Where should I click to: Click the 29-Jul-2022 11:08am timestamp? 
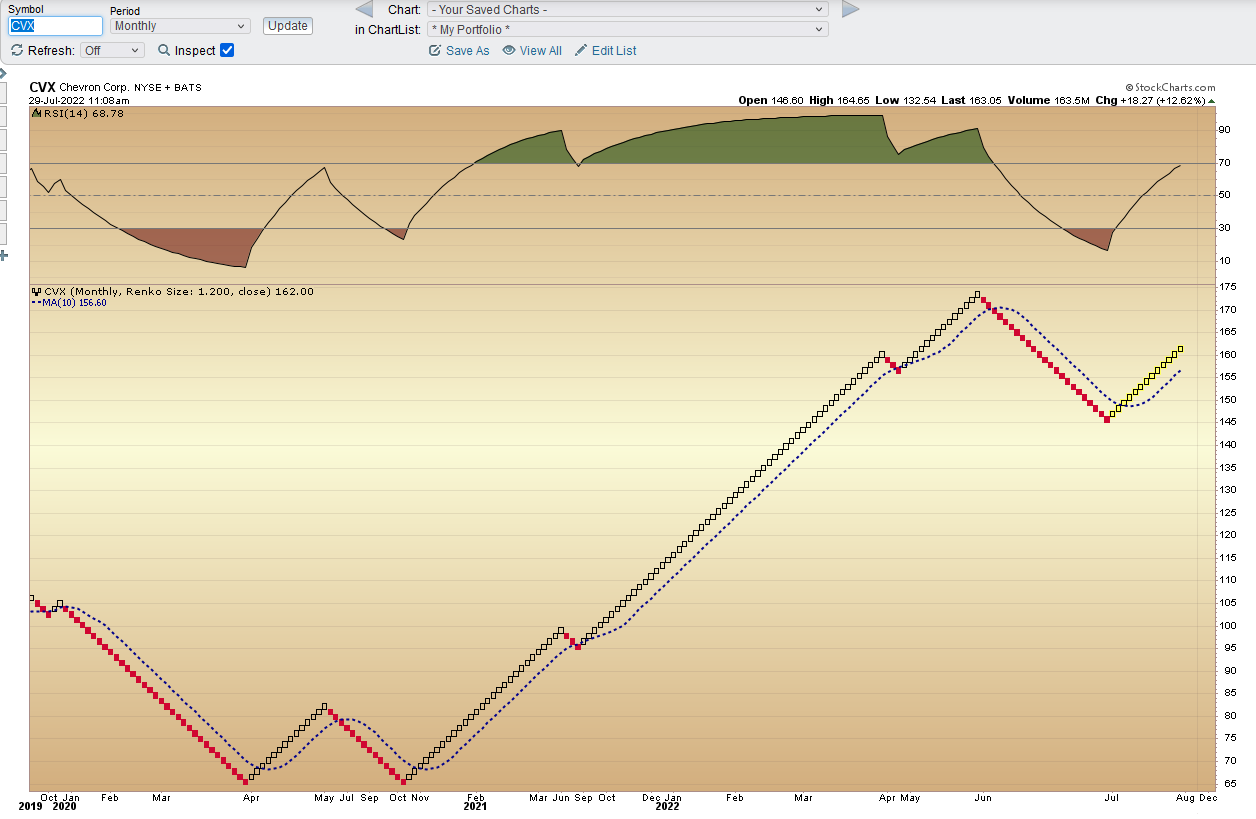tap(79, 101)
